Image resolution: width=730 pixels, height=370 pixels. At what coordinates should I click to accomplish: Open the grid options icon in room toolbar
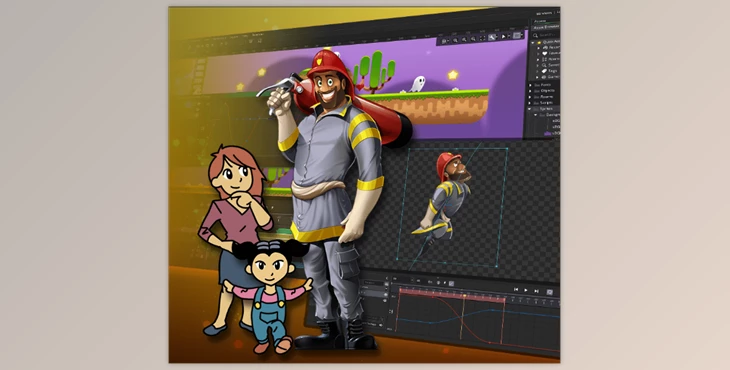coord(444,41)
